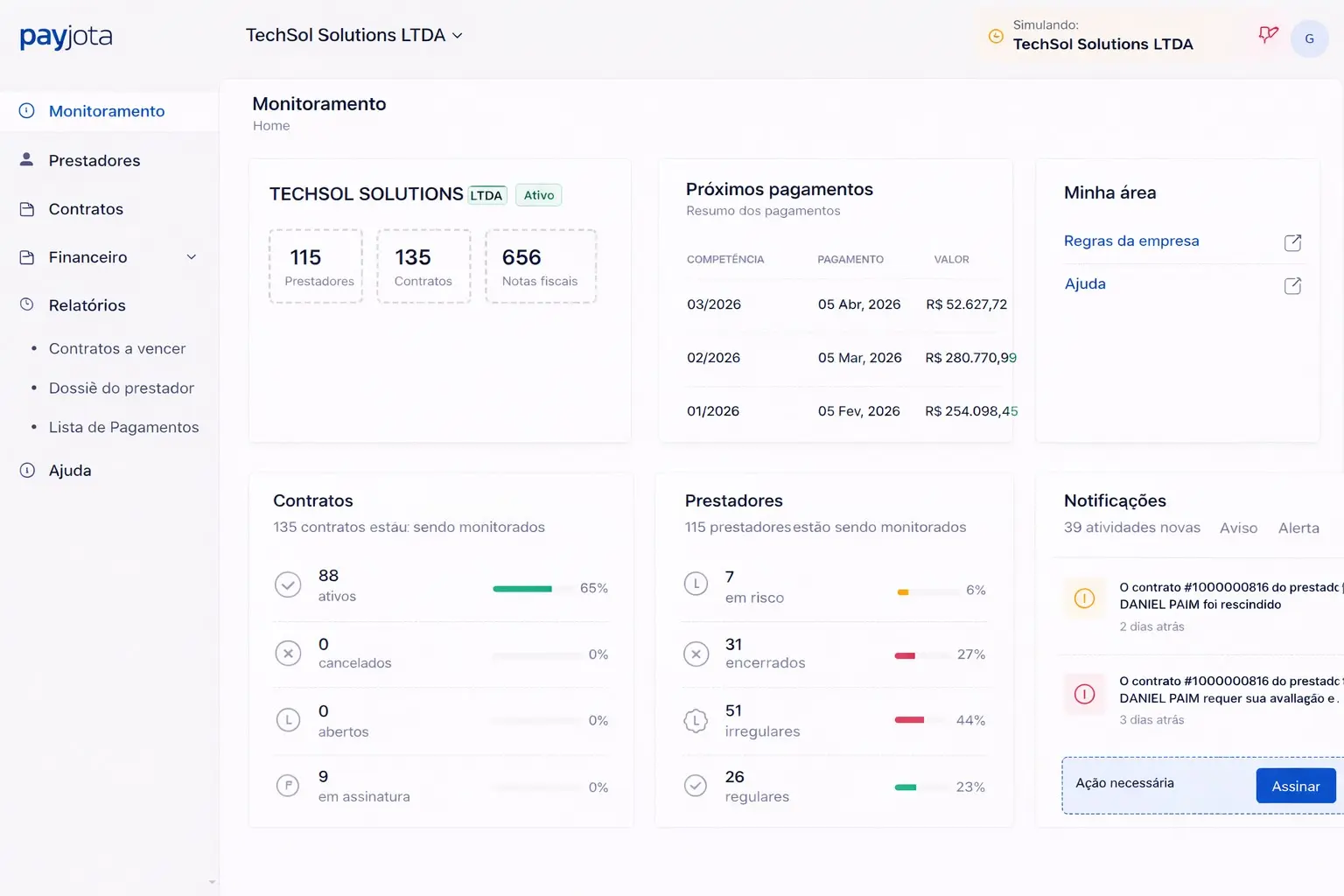Image resolution: width=1344 pixels, height=896 pixels.
Task: Click the red alert icon for avaliação notification
Action: (x=1084, y=694)
